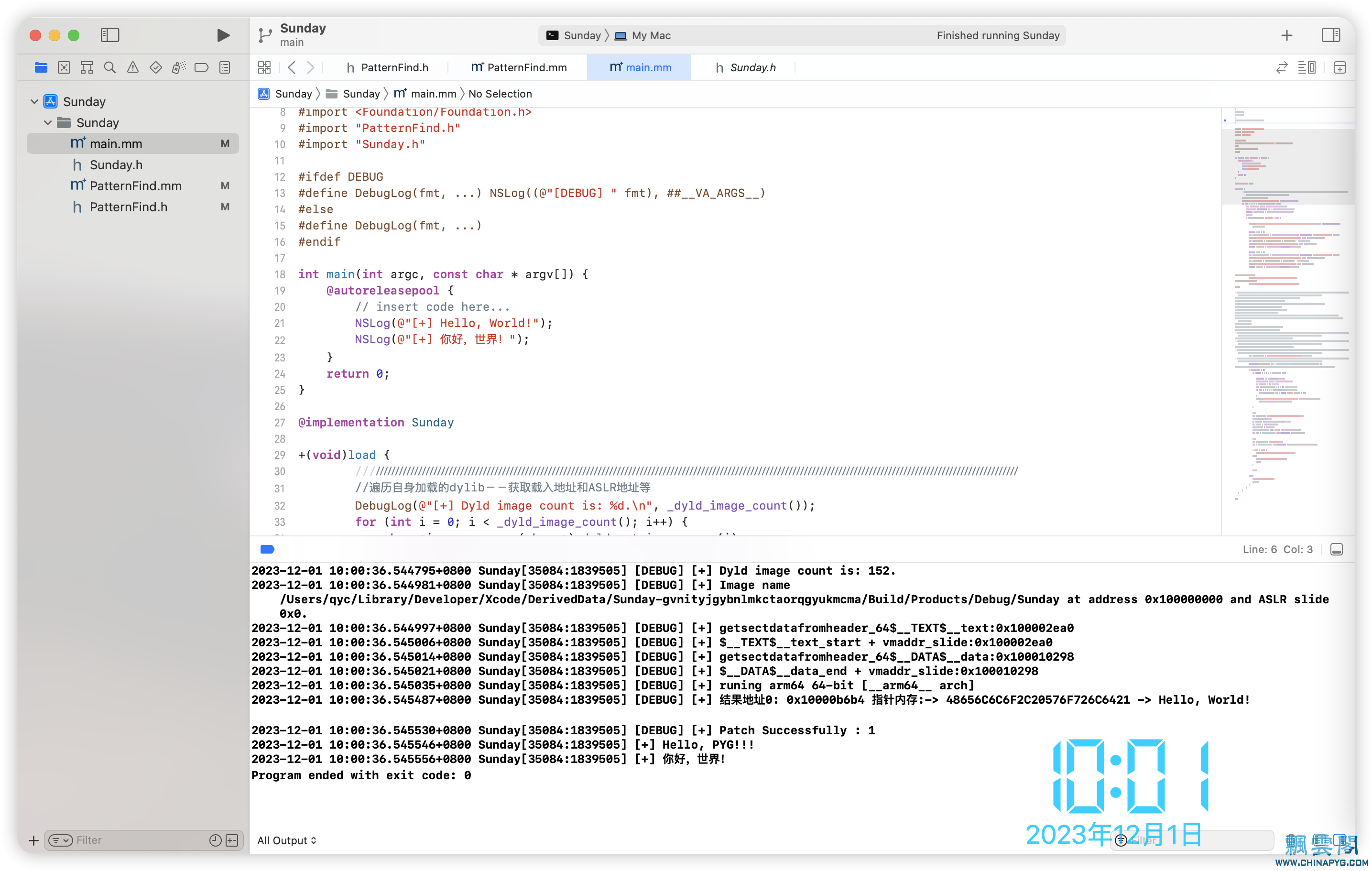Choose the My Mac run destination
Image resolution: width=1372 pixels, height=871 pixels.
(642, 35)
